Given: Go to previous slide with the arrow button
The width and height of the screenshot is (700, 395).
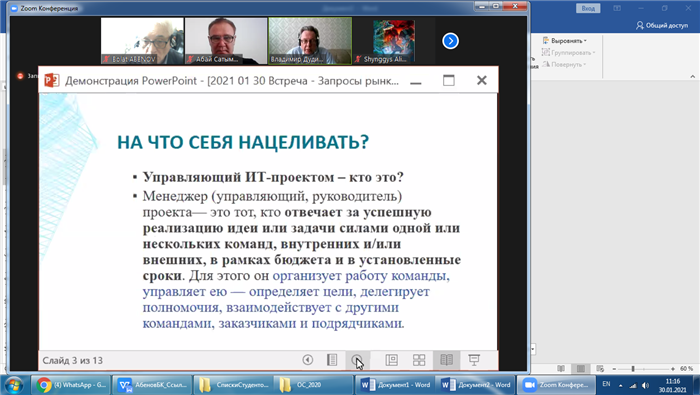Looking at the screenshot, I should tap(308, 360).
